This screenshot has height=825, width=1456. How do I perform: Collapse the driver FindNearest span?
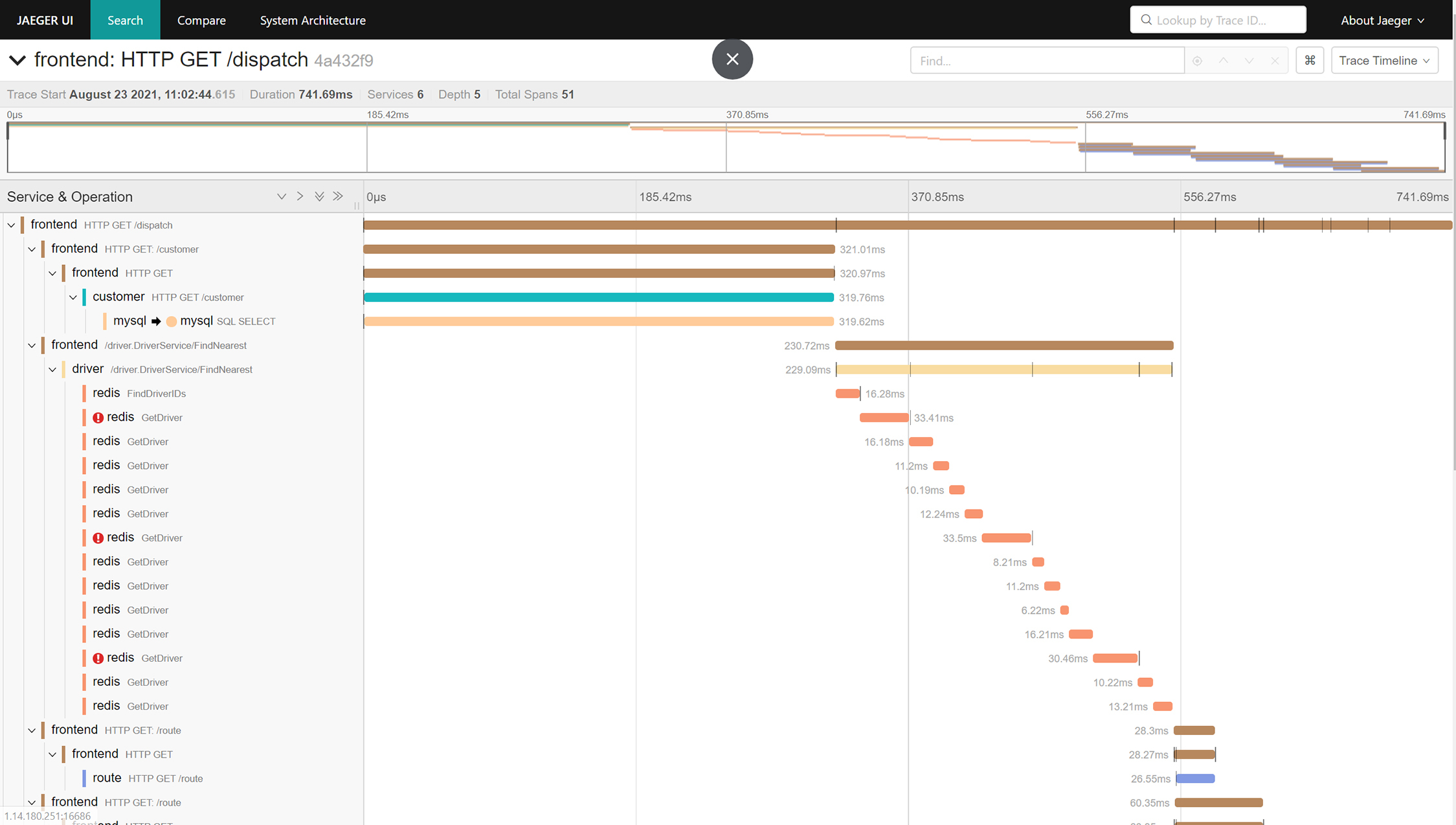[x=52, y=369]
